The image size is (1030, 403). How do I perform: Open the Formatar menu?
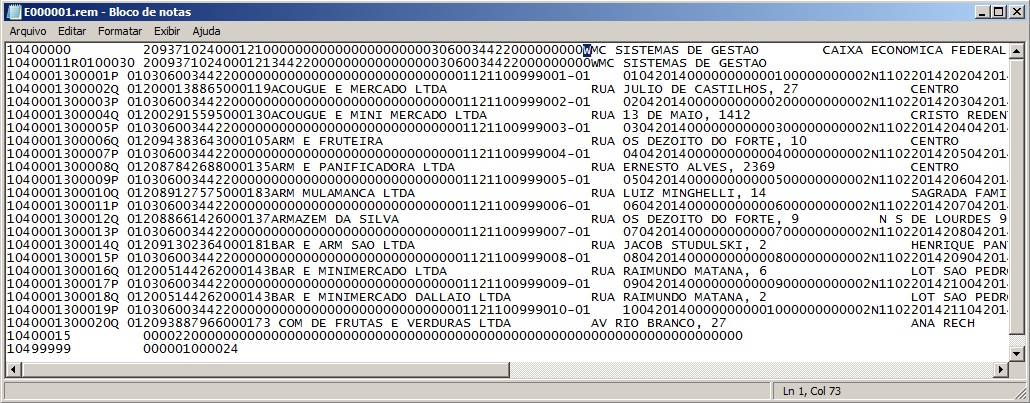tap(119, 31)
